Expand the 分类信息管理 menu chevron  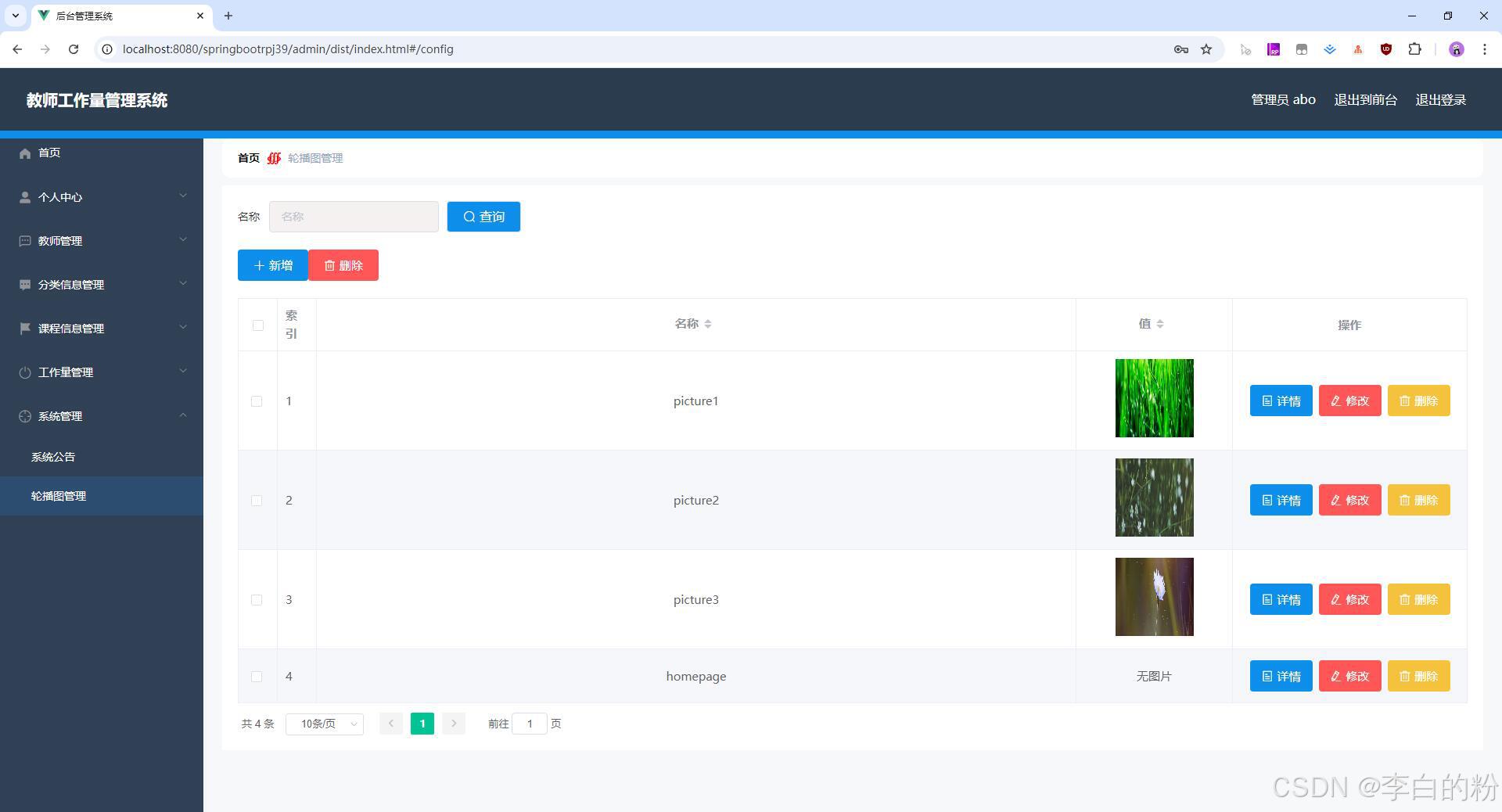(x=183, y=283)
